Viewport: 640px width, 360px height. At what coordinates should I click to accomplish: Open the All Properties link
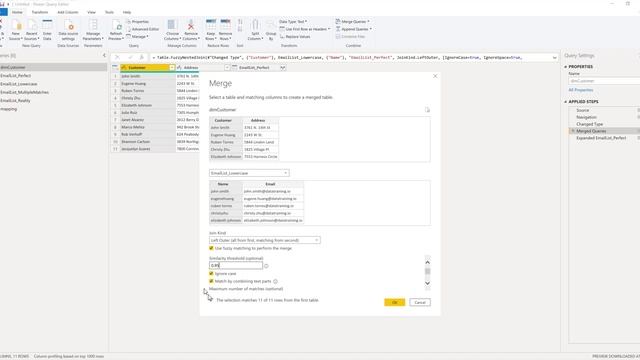point(581,90)
